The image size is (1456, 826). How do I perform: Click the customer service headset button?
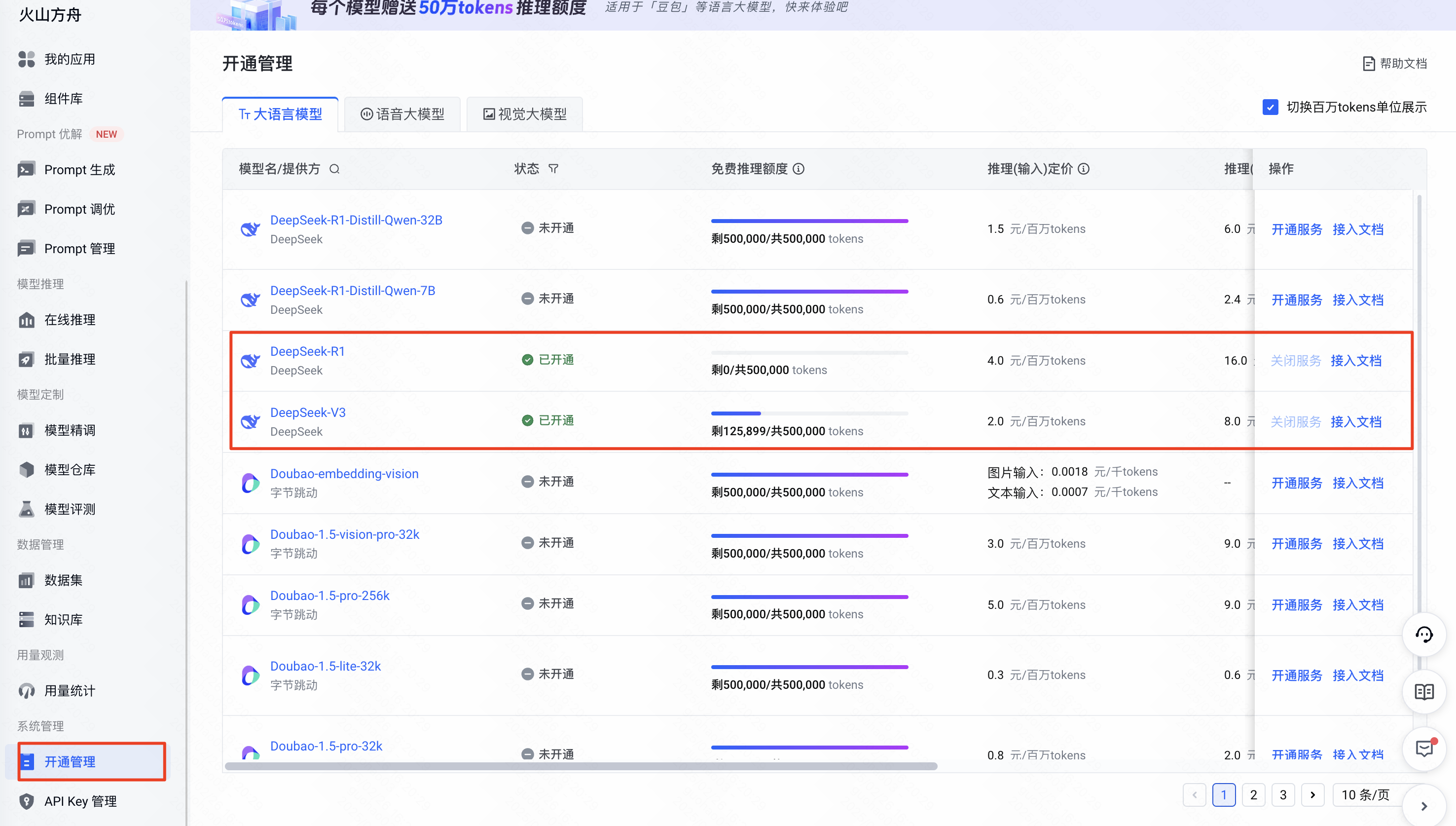click(x=1423, y=635)
